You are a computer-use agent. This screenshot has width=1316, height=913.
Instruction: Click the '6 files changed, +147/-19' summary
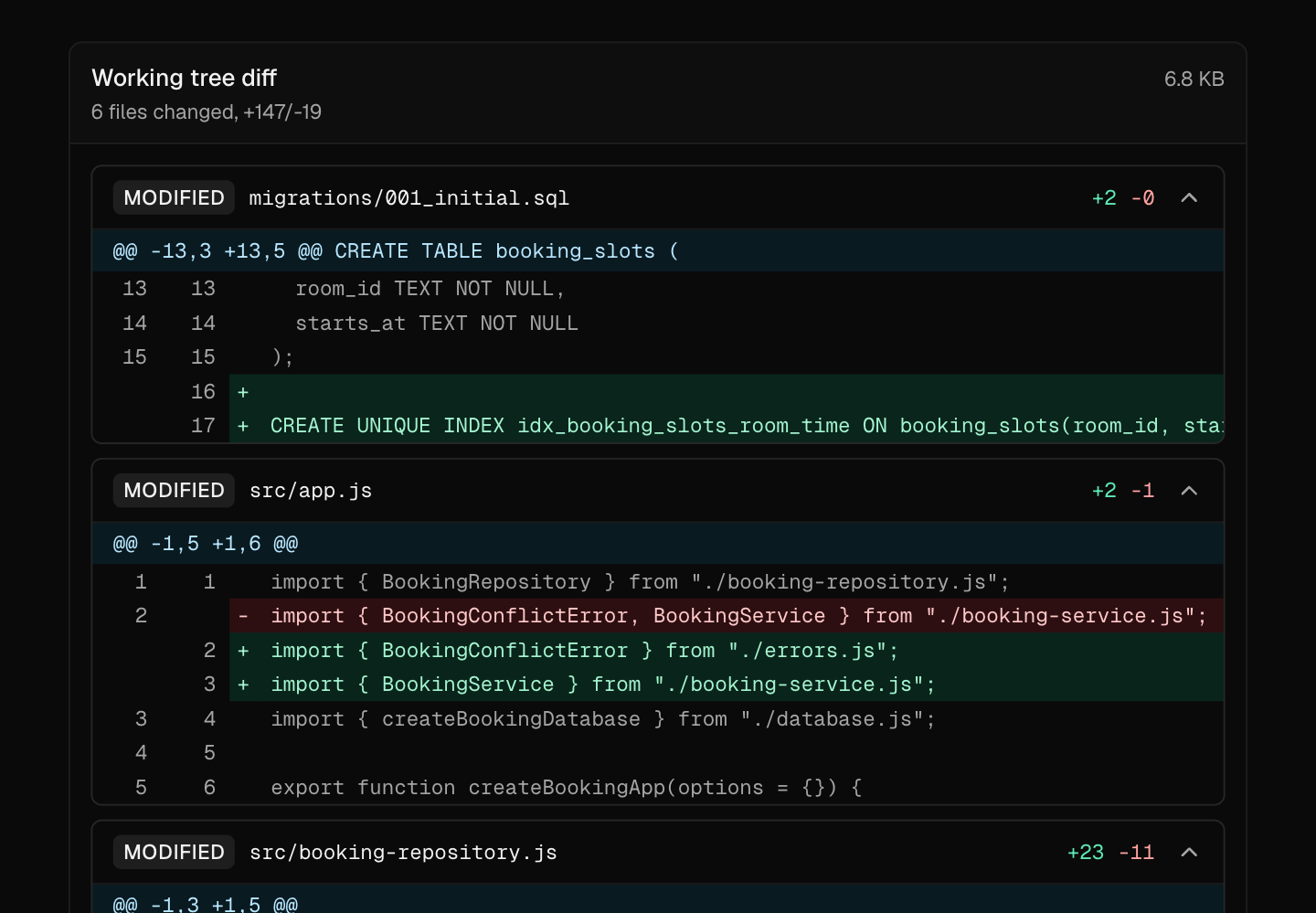point(207,111)
